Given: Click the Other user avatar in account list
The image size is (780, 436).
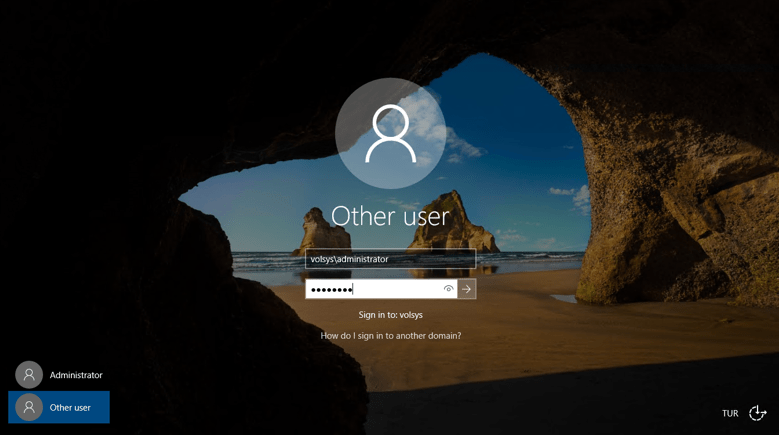Looking at the screenshot, I should click(29, 407).
